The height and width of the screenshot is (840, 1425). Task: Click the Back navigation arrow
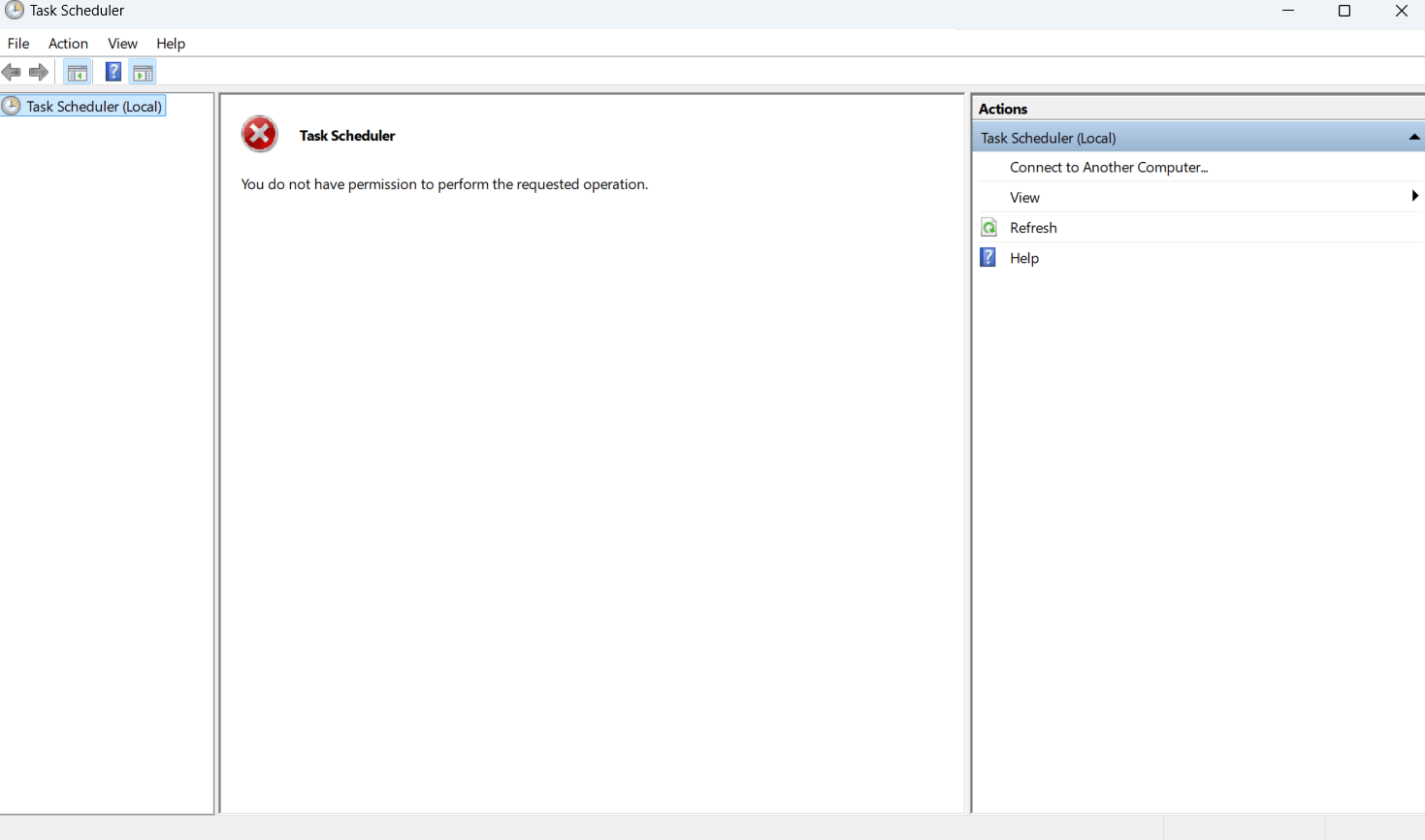[12, 71]
